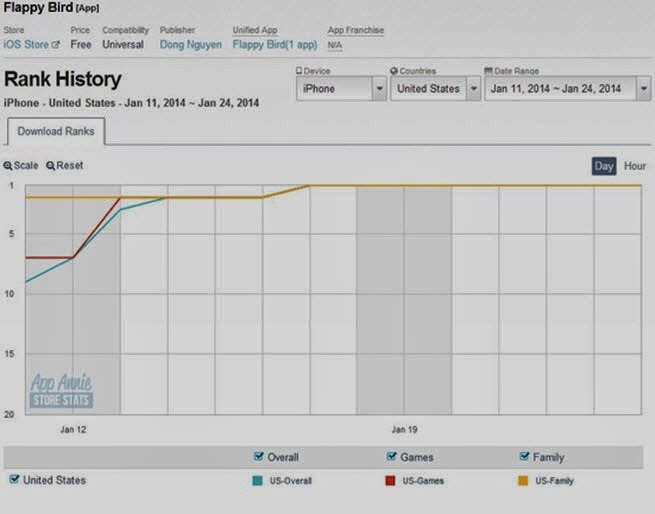Click the Flappy Bird app title
This screenshot has width=655, height=514.
[38, 7]
